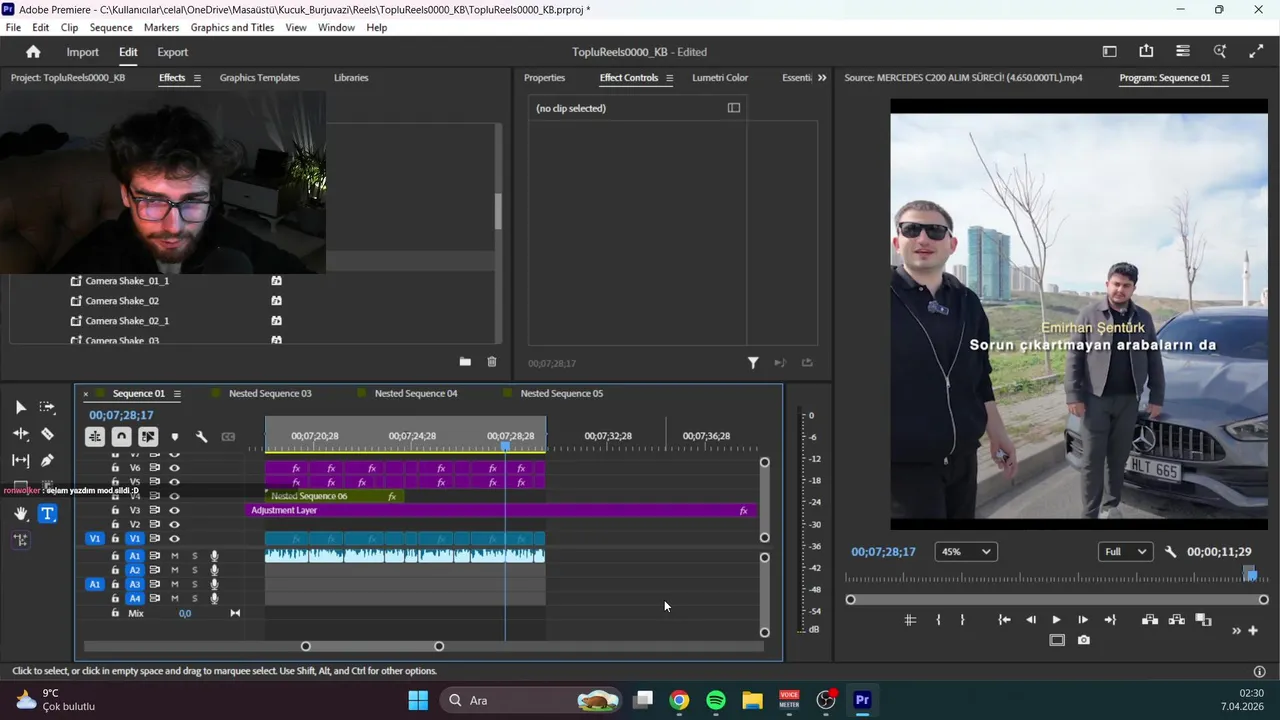The width and height of the screenshot is (1280, 720).
Task: Click the Adjustment Layer clip
Action: point(500,511)
